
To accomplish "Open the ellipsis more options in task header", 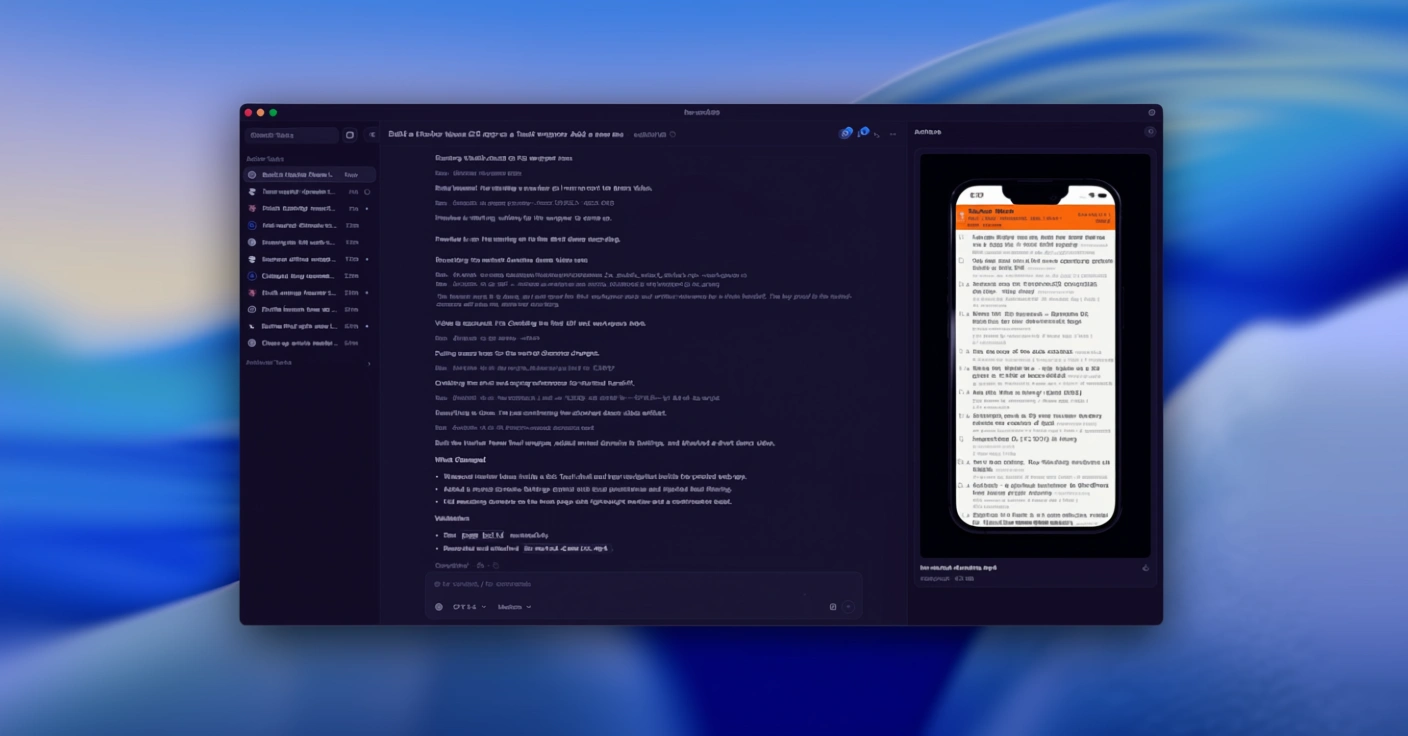I will [x=893, y=134].
